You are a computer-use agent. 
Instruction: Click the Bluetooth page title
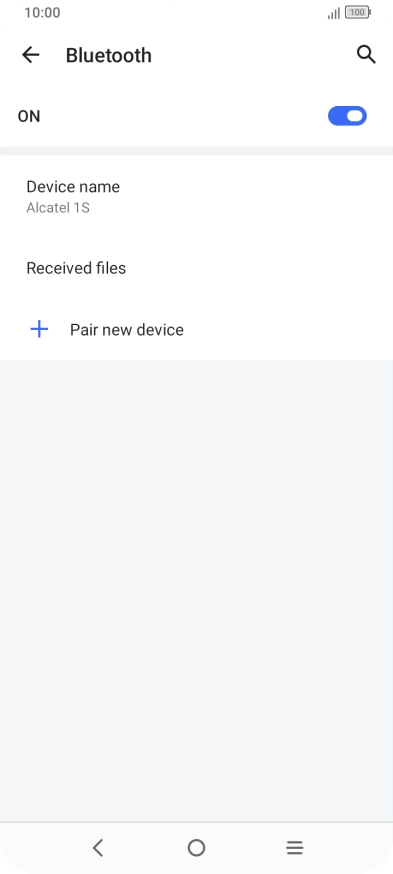click(x=109, y=55)
